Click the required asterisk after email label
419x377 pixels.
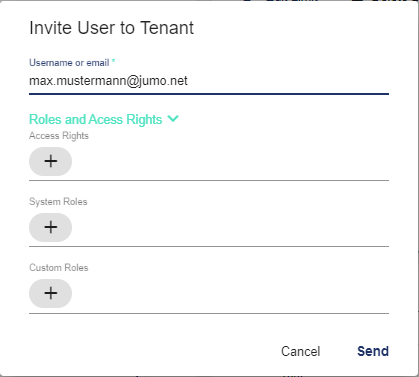tap(113, 61)
